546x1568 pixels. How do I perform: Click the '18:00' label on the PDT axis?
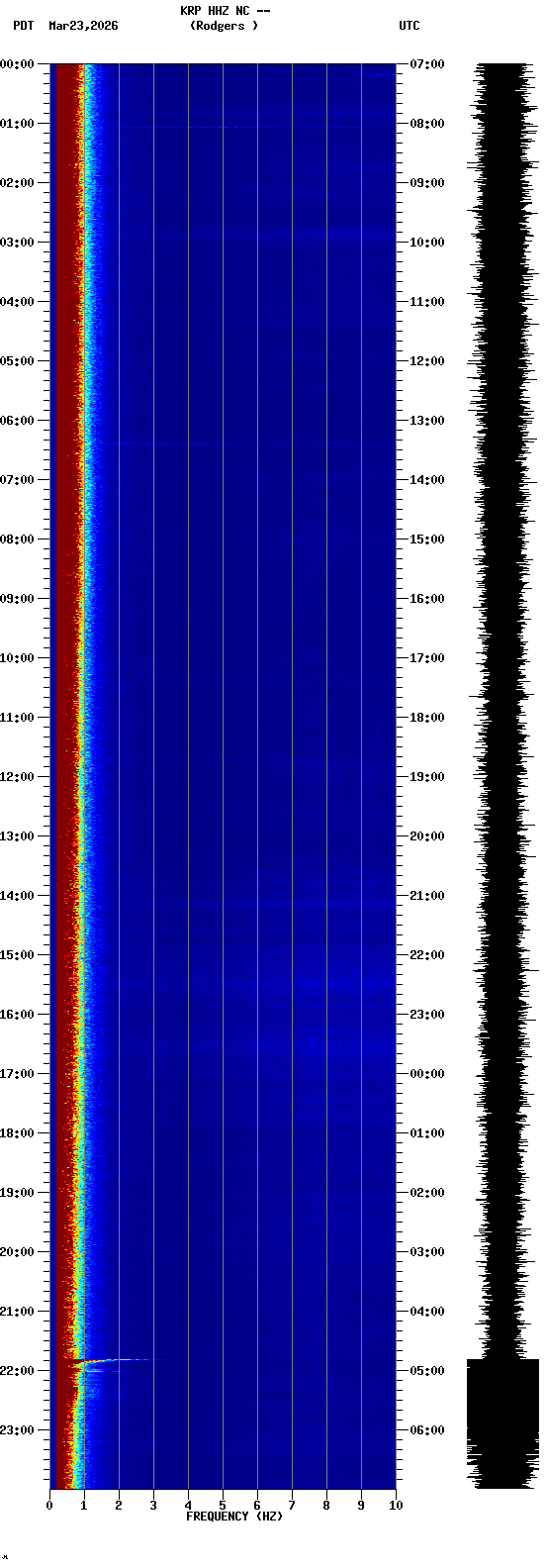(x=17, y=1133)
